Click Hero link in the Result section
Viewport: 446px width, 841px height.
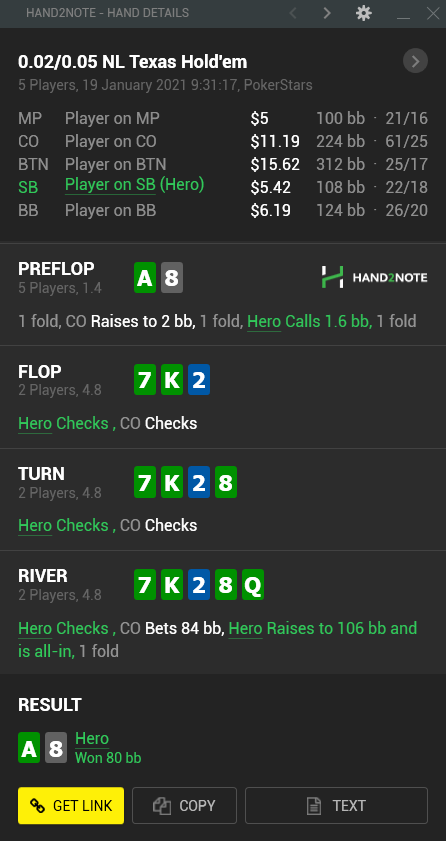(92, 739)
